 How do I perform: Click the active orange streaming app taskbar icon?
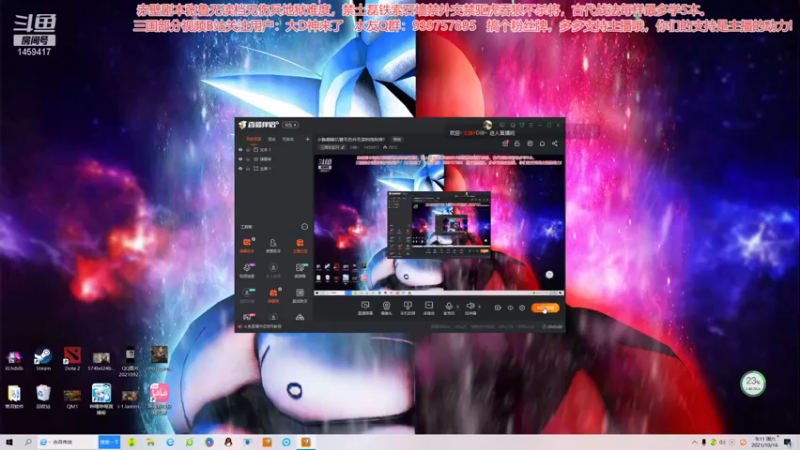pyautogui.click(x=306, y=442)
